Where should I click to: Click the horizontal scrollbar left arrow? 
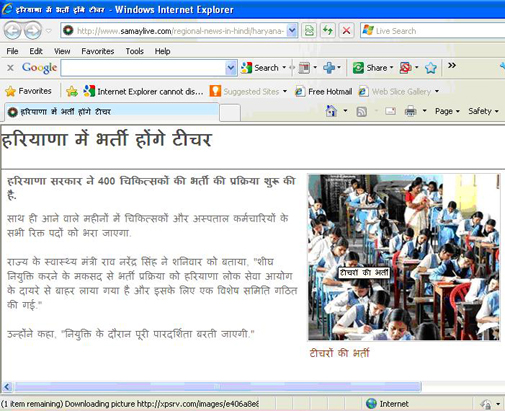[7, 387]
